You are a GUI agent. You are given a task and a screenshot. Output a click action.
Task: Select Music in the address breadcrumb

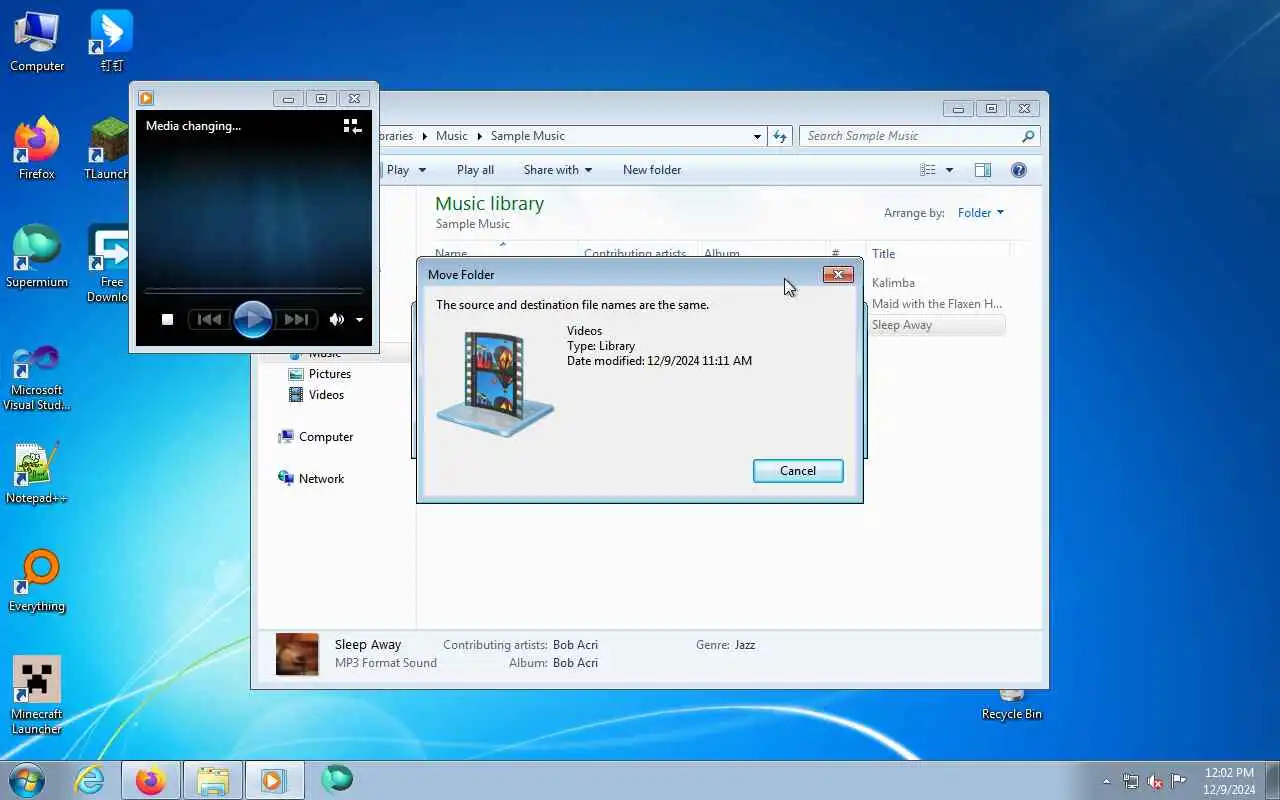[451, 136]
